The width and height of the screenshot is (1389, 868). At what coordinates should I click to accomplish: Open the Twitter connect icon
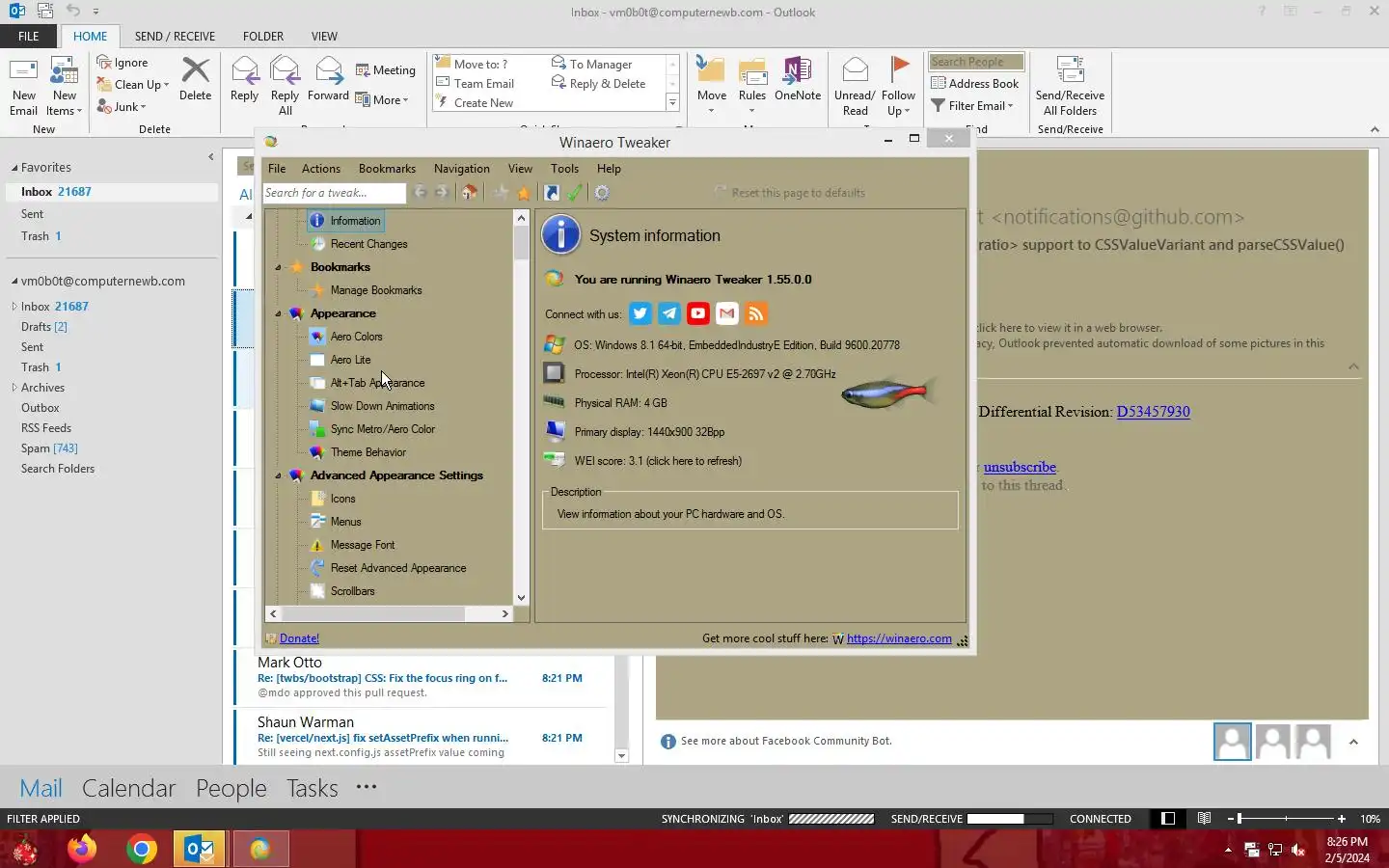pos(640,313)
